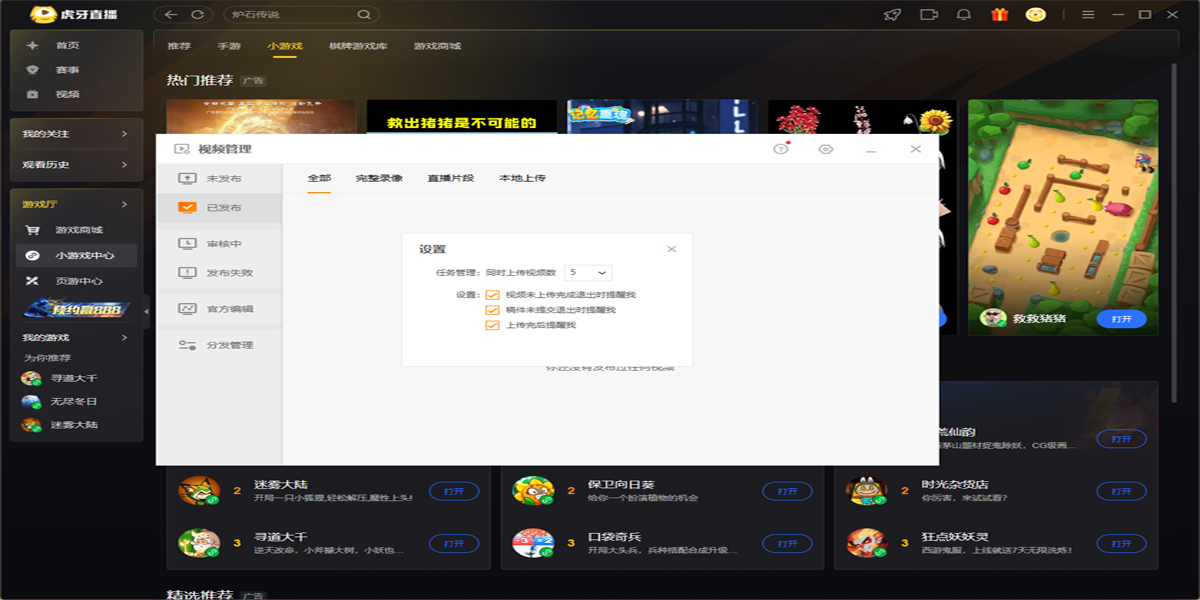Switch to the 完整录像 tab
Screen dimensions: 1200x600
pos(379,178)
